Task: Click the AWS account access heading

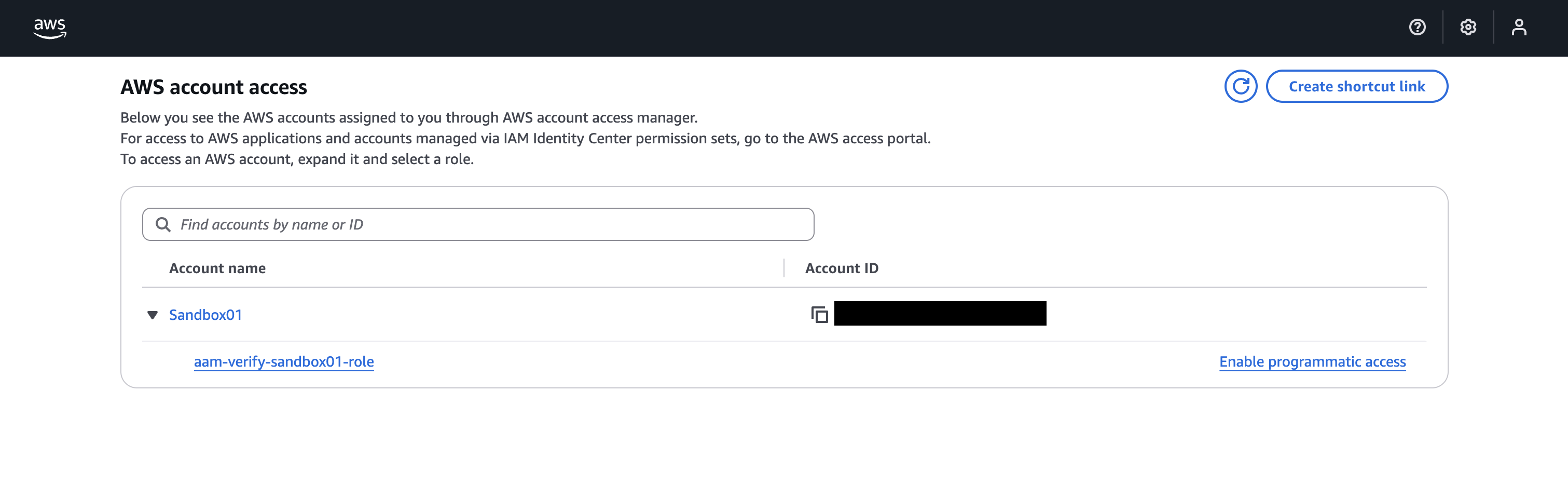Action: pyautogui.click(x=214, y=87)
